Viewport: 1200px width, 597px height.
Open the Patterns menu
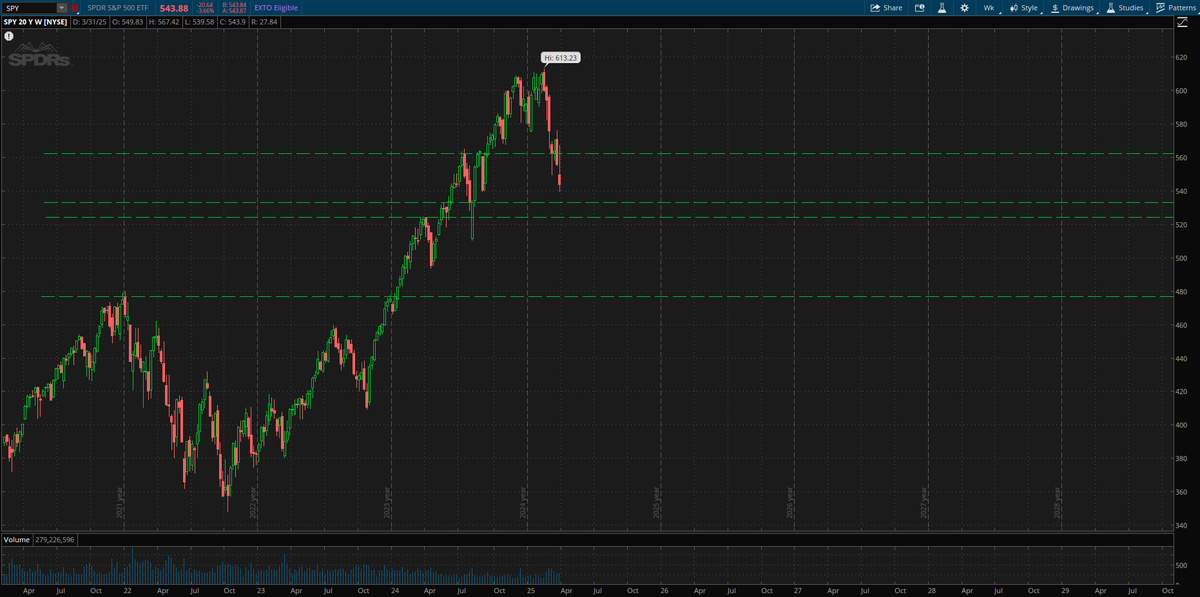(x=1175, y=7)
